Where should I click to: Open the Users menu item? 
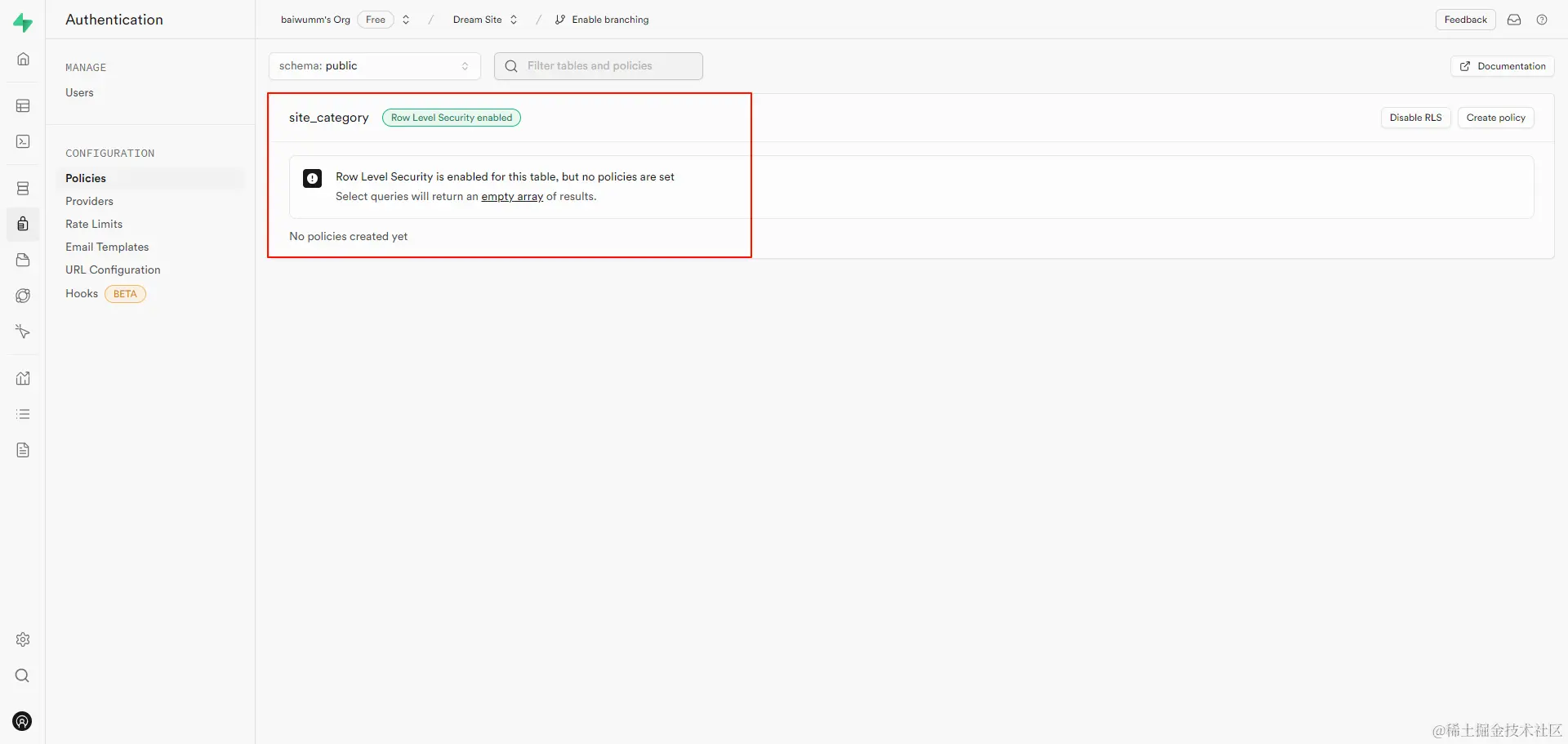click(x=79, y=92)
